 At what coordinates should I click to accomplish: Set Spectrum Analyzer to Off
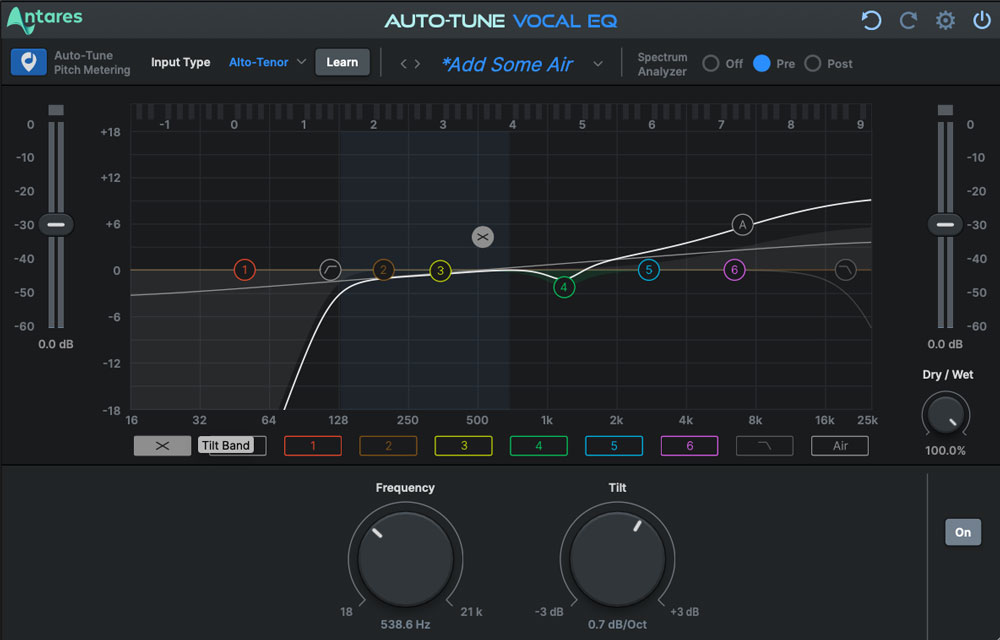coord(710,63)
